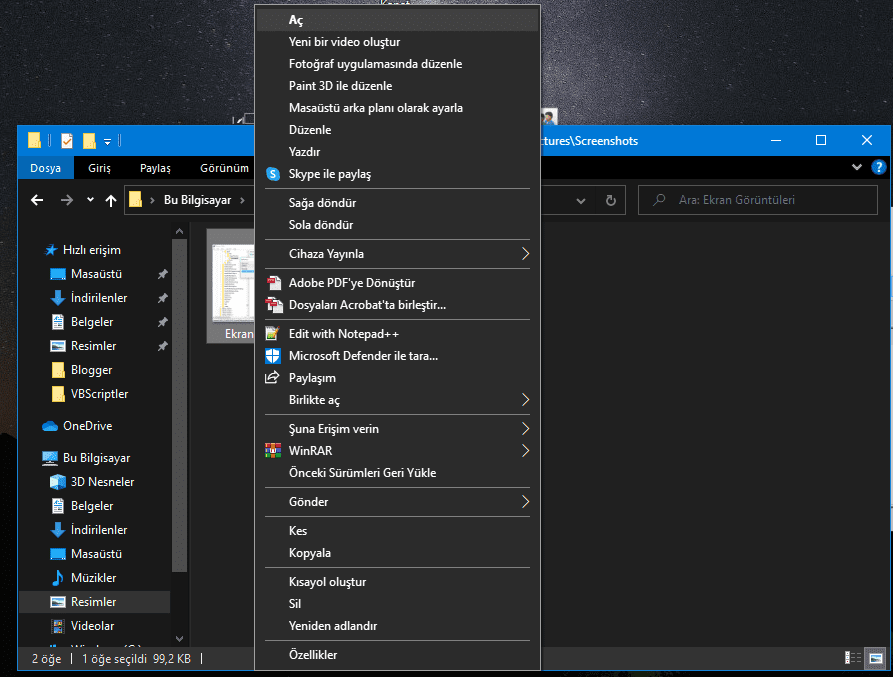The image size is (893, 677).
Task: Switch to large icons view in status bar
Action: point(875,658)
